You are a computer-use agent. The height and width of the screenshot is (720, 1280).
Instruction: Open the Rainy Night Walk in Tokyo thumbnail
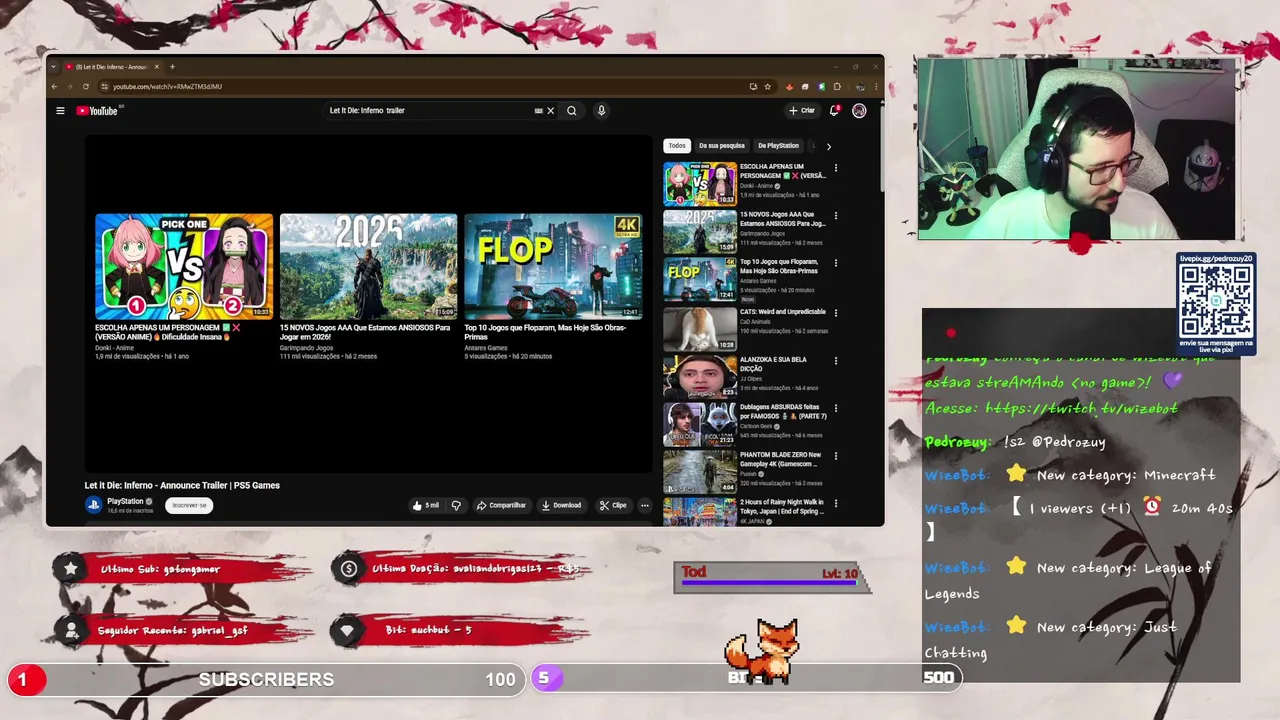(700, 511)
